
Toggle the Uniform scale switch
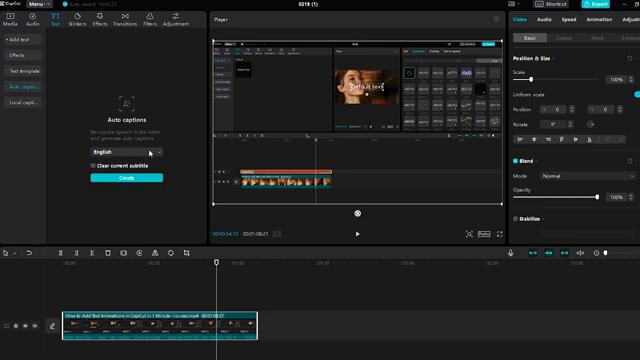pos(637,94)
